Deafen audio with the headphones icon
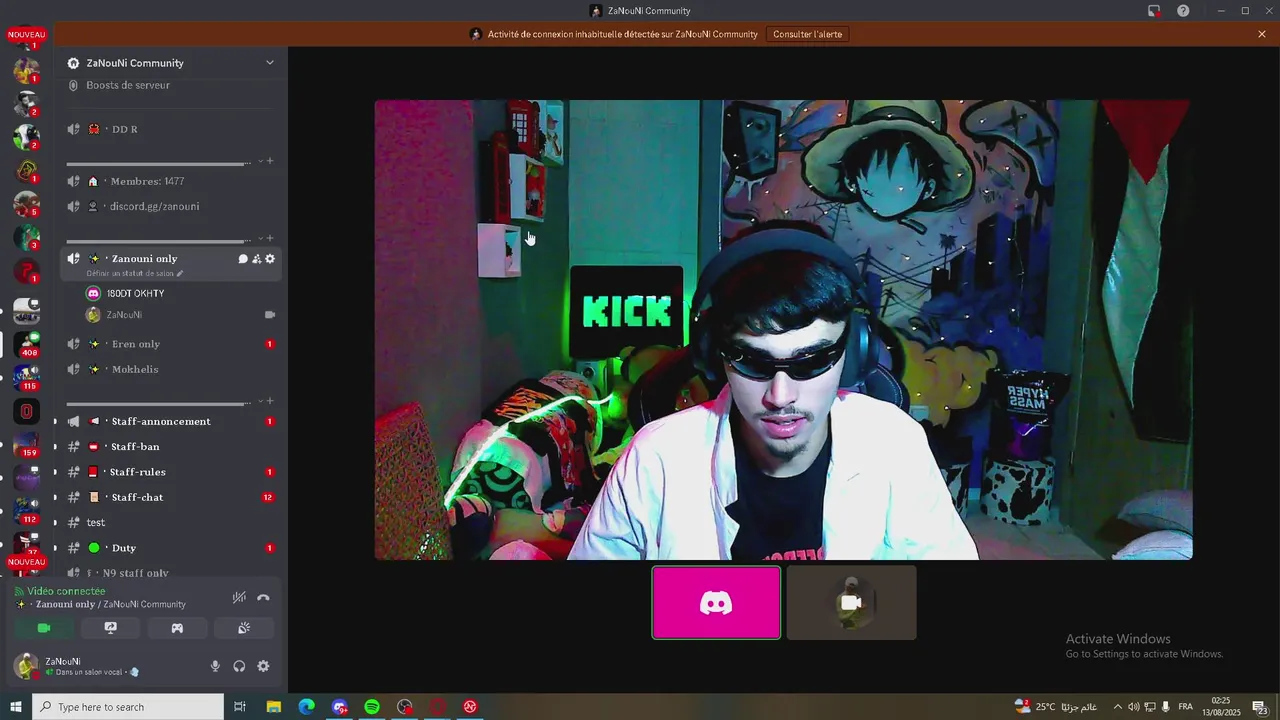This screenshot has width=1280, height=720. click(239, 666)
